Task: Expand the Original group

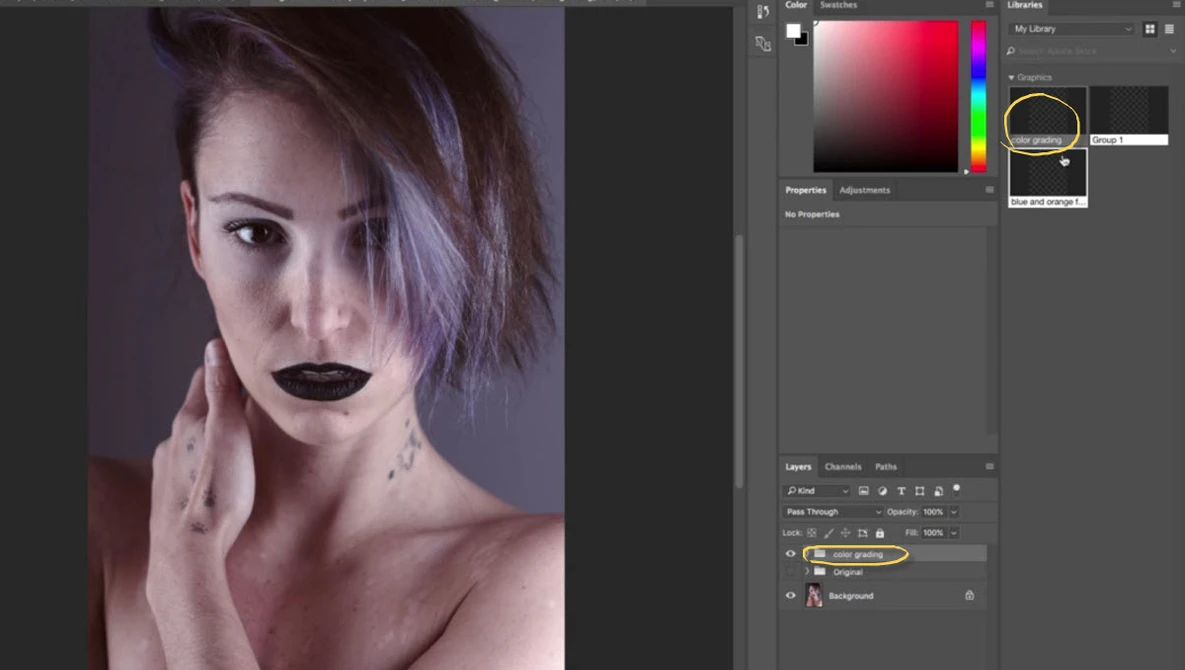Action: [x=807, y=572]
